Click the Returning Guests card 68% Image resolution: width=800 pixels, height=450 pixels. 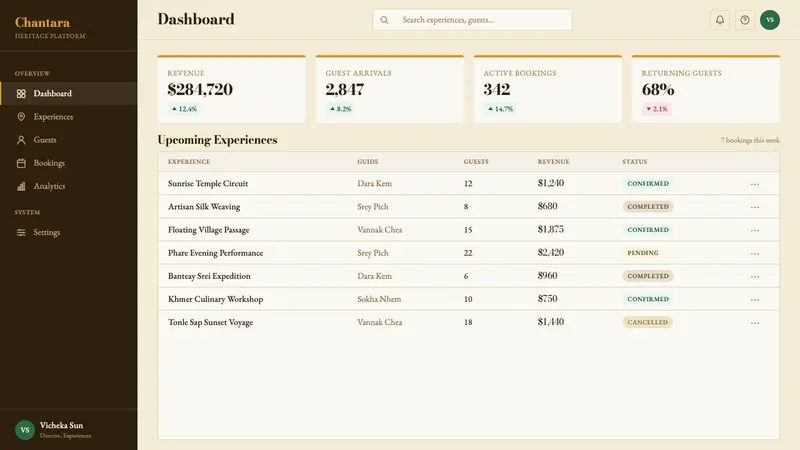point(706,89)
